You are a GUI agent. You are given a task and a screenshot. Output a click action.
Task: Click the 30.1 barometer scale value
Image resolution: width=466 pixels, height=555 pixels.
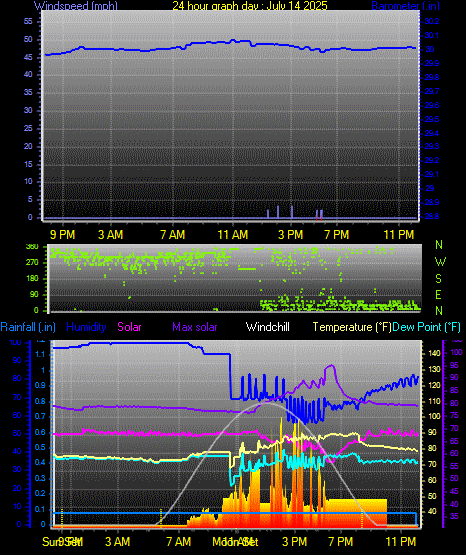(432, 35)
